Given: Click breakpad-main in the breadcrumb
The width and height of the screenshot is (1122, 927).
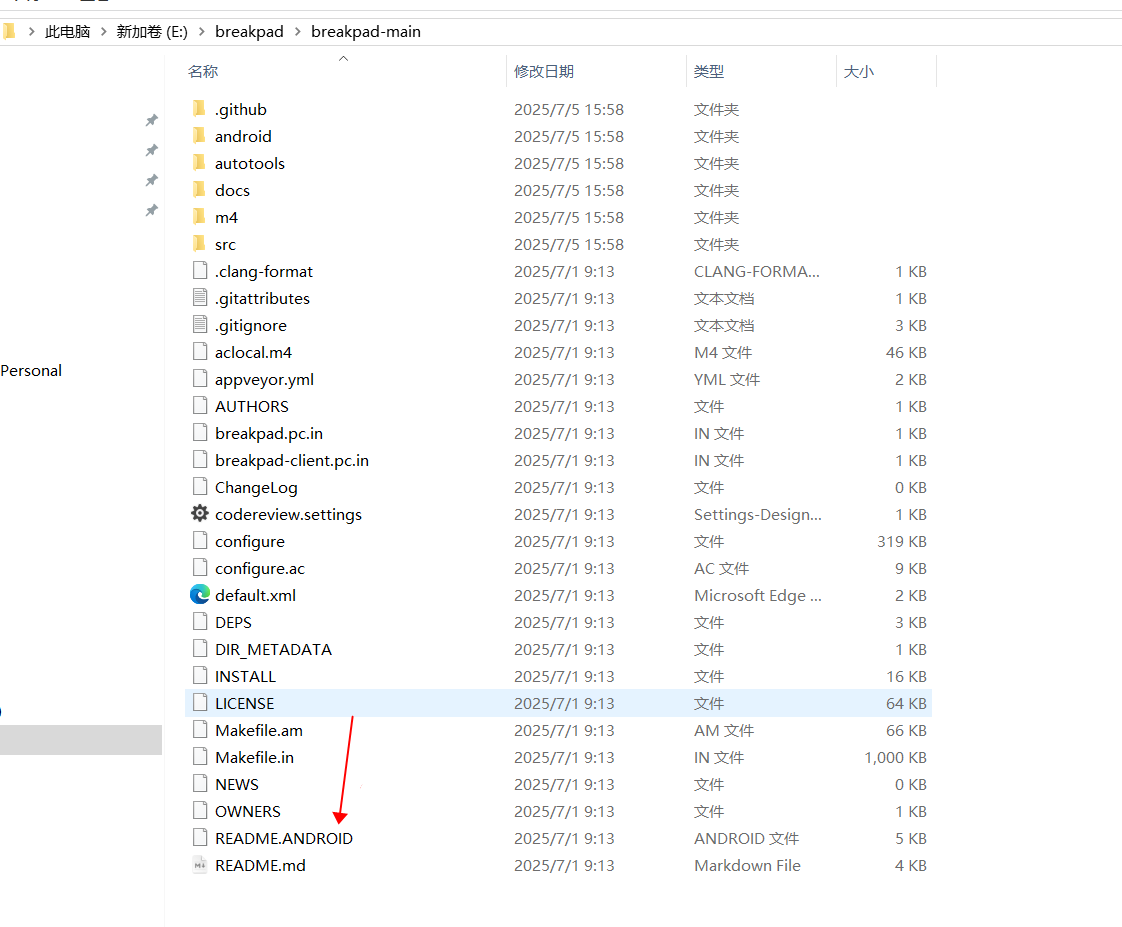Looking at the screenshot, I should coord(366,31).
